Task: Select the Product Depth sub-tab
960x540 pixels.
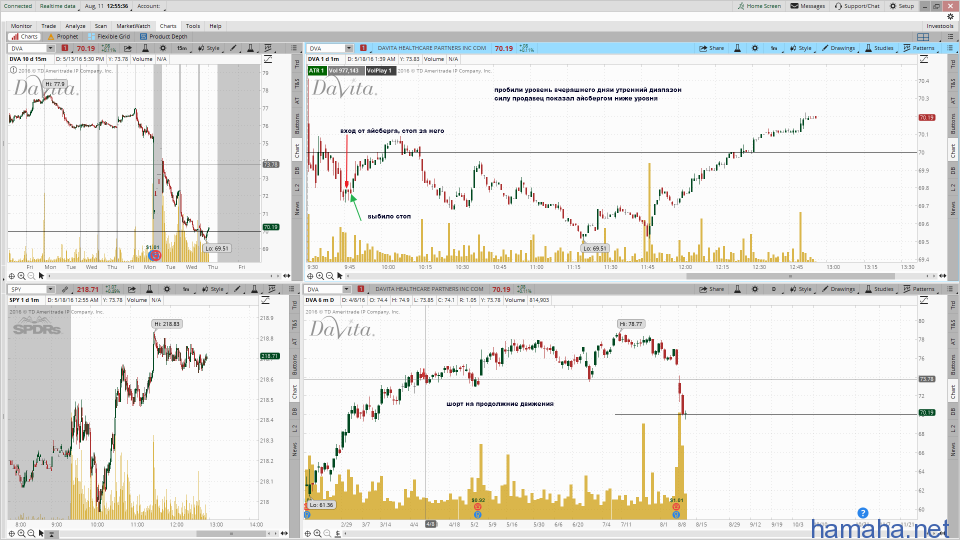Action: [163, 37]
